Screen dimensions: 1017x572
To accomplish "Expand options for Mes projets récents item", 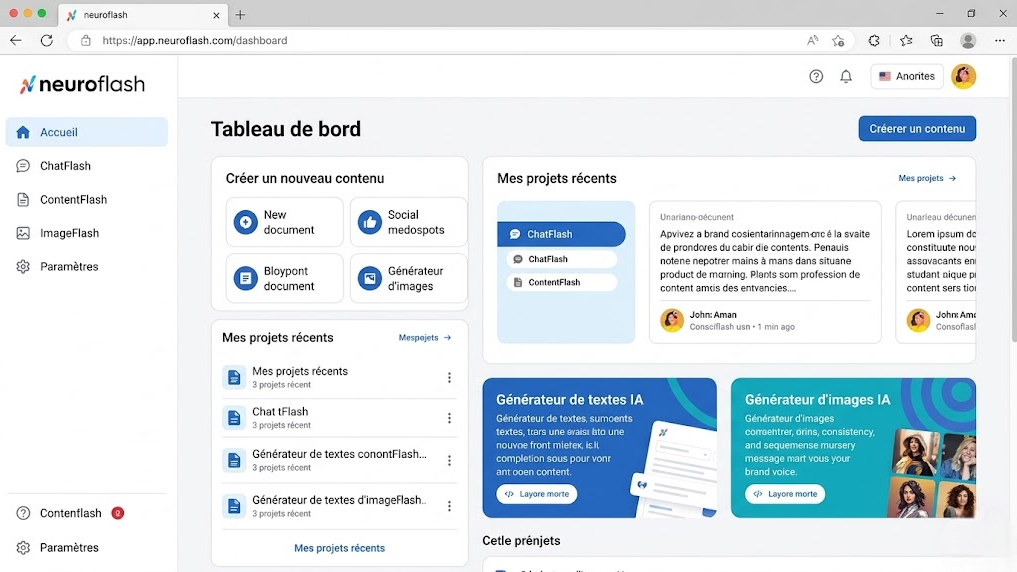I will point(449,377).
